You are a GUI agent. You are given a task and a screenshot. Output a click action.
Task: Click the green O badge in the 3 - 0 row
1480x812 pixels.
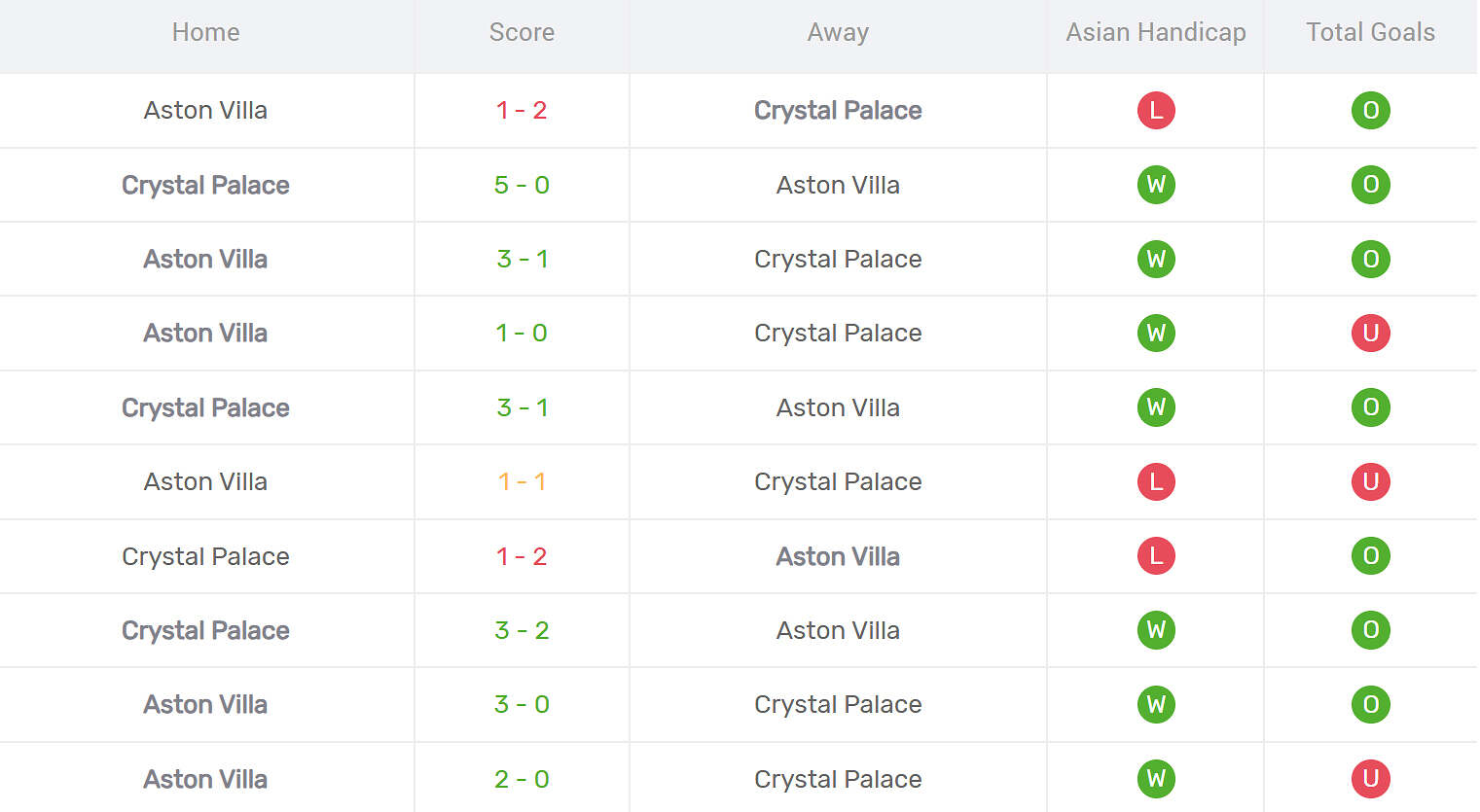click(x=1370, y=704)
